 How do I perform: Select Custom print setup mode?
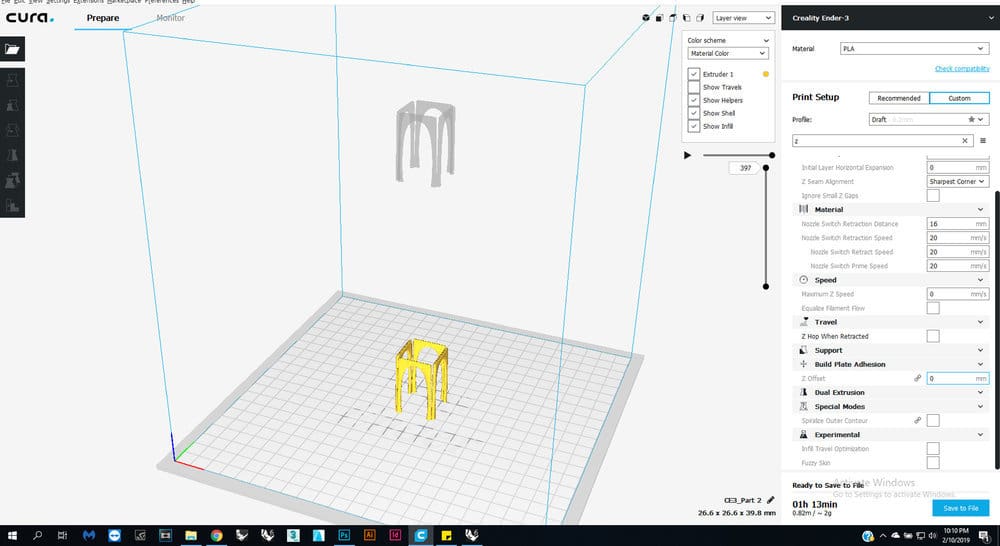coord(959,98)
